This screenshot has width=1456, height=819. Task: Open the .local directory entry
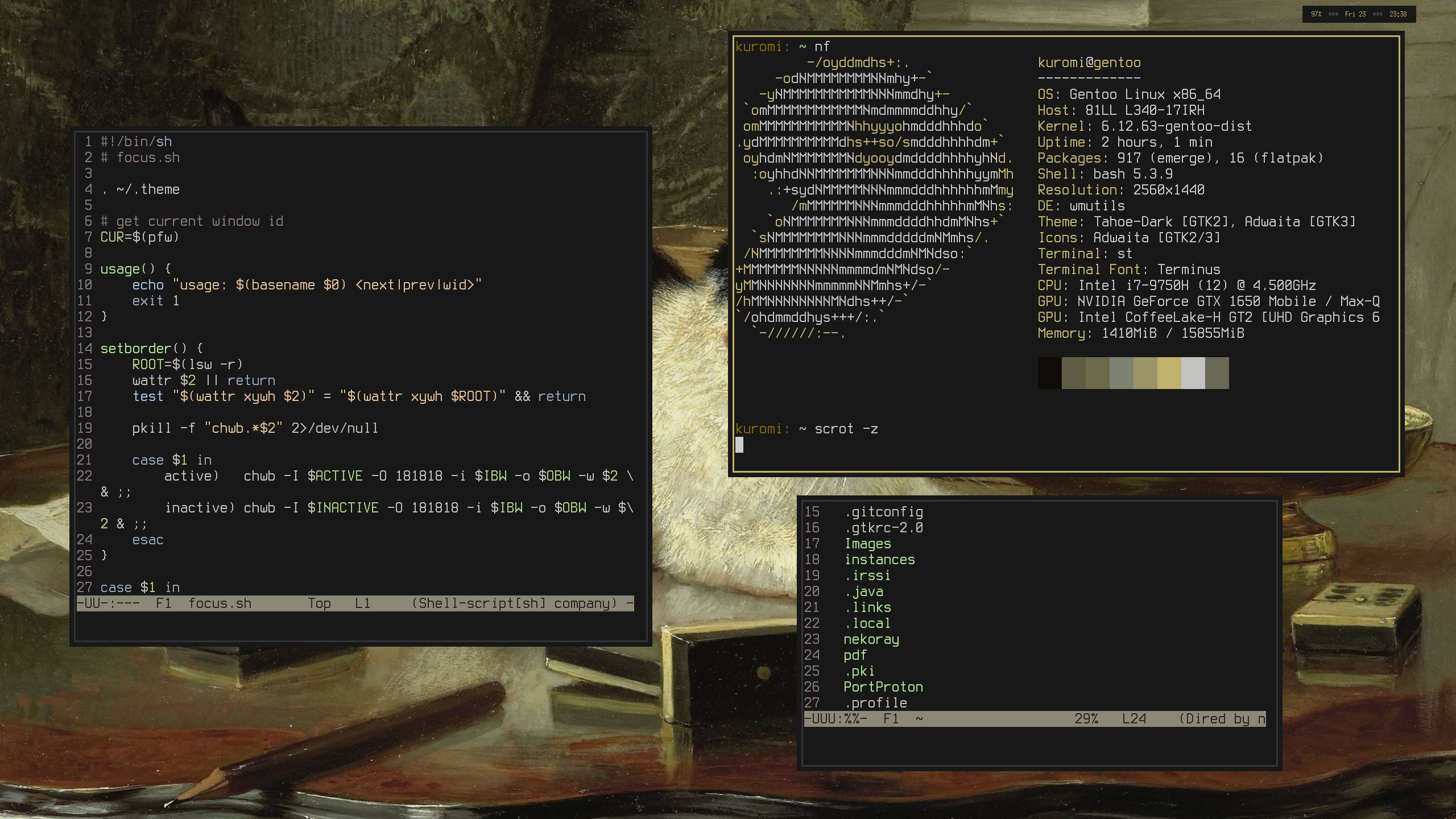[867, 623]
